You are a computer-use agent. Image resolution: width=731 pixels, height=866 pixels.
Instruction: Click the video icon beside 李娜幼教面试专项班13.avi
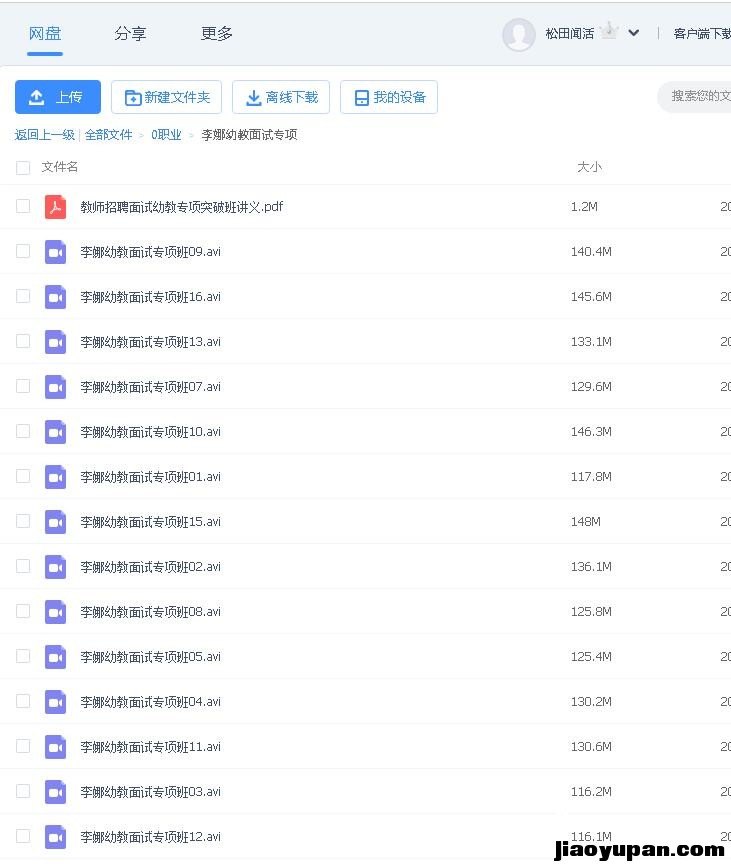pos(55,342)
